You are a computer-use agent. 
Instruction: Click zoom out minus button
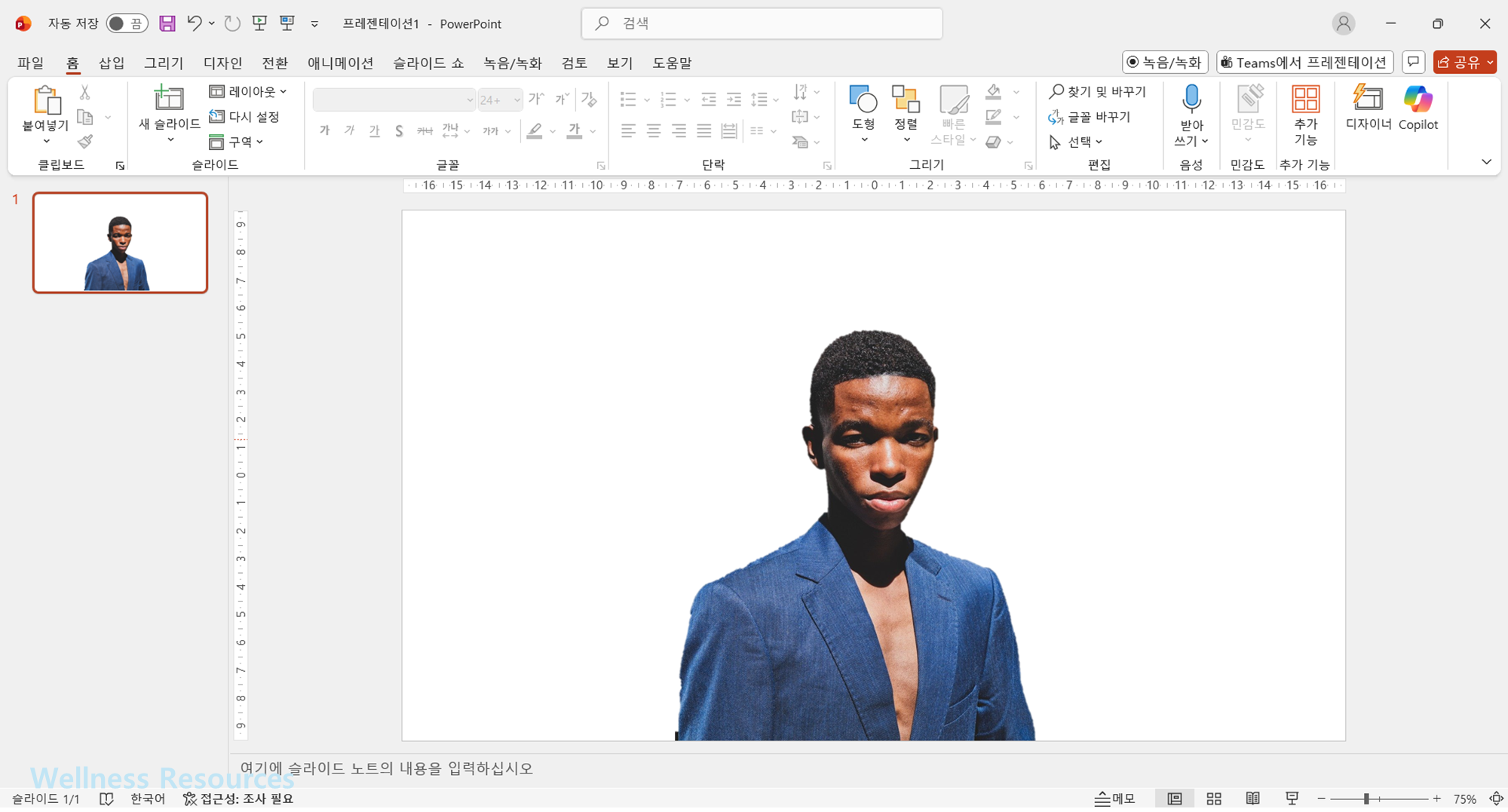click(x=1321, y=798)
